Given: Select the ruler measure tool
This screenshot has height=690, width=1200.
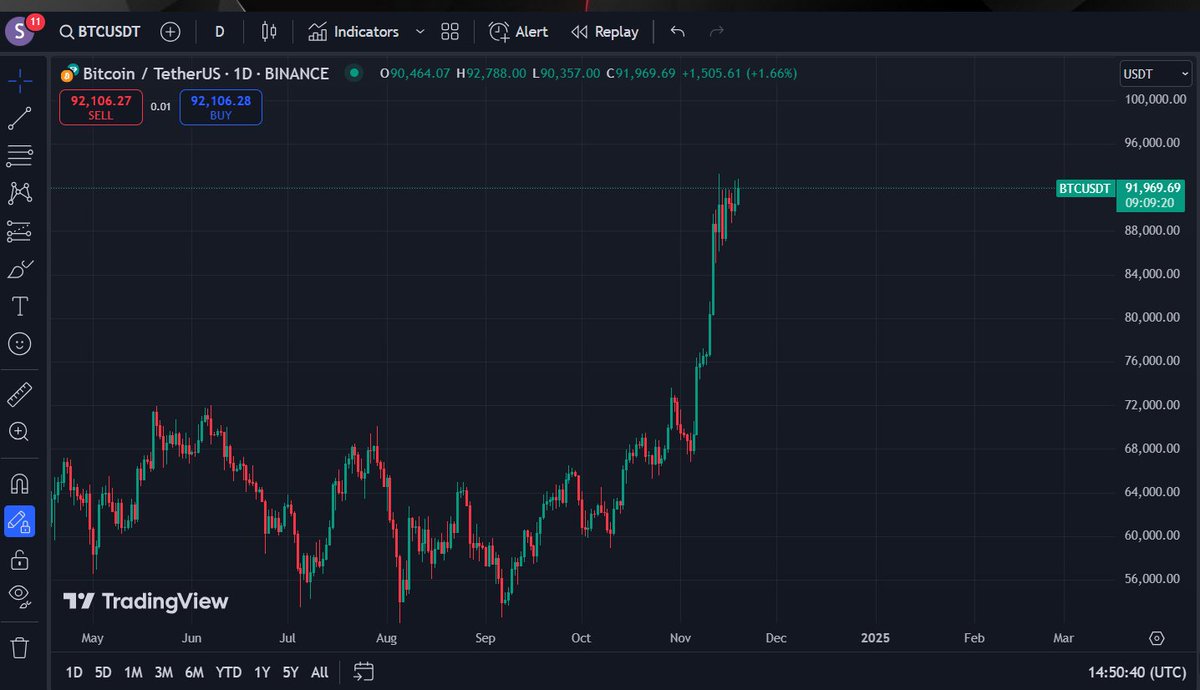Looking at the screenshot, I should (20, 395).
